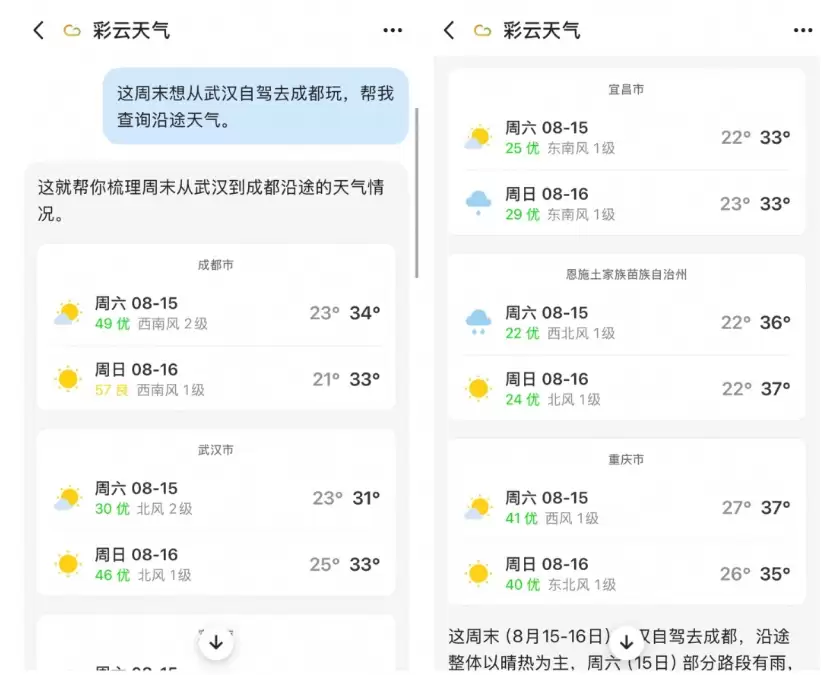Click 周日 08-16 in 武汉市 card
821x675 pixels.
(x=136, y=555)
